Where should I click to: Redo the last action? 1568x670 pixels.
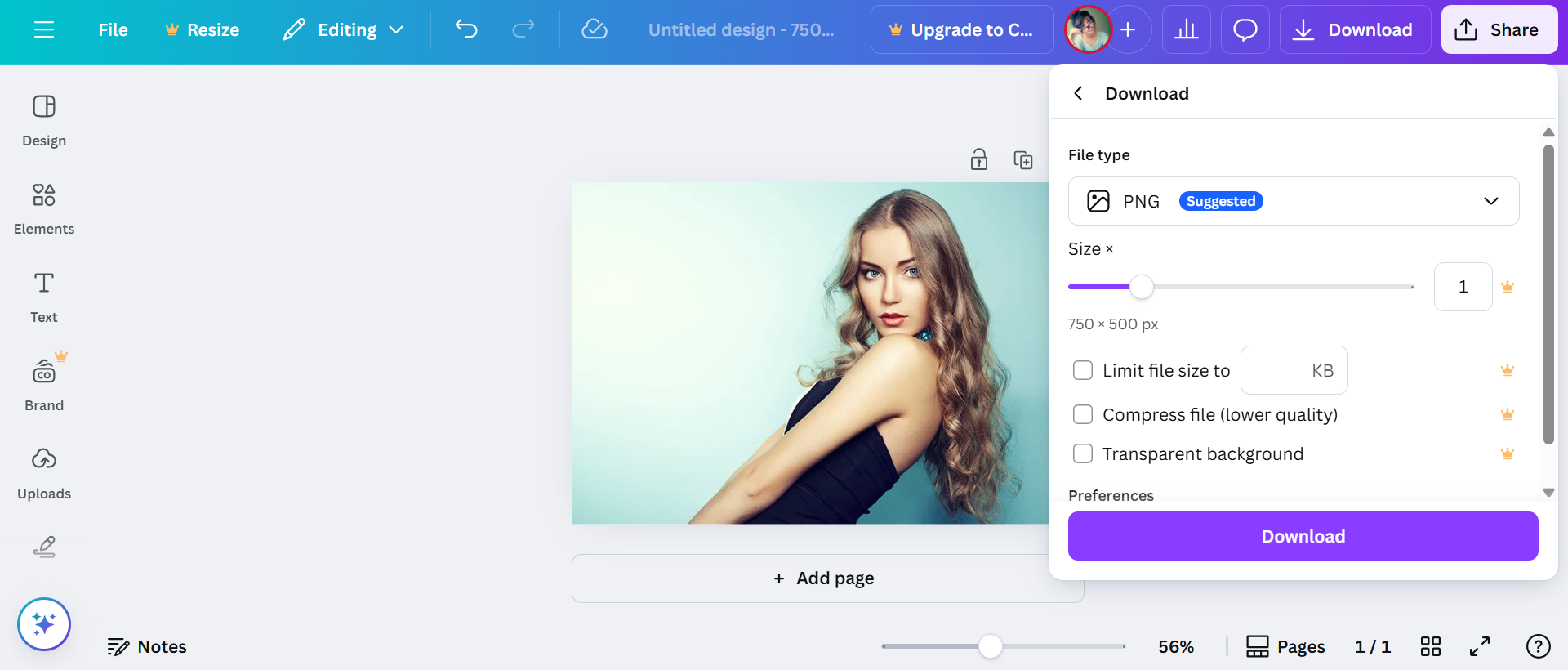tap(523, 29)
